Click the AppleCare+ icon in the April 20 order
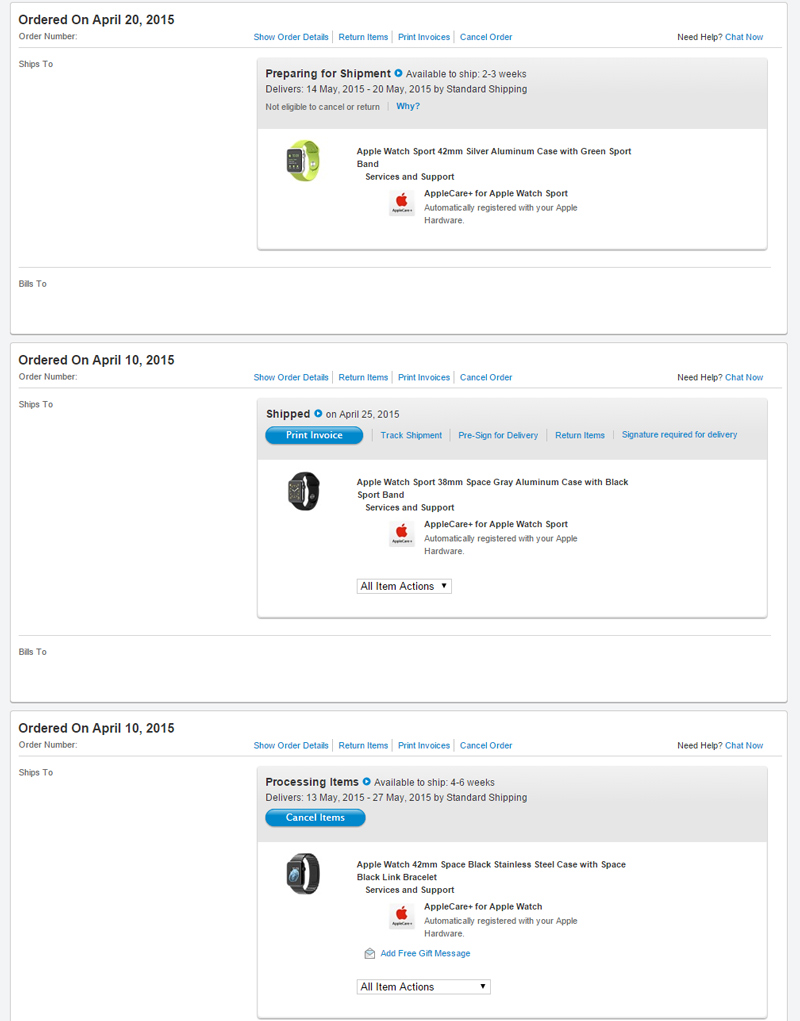The width and height of the screenshot is (800, 1021). pyautogui.click(x=402, y=203)
